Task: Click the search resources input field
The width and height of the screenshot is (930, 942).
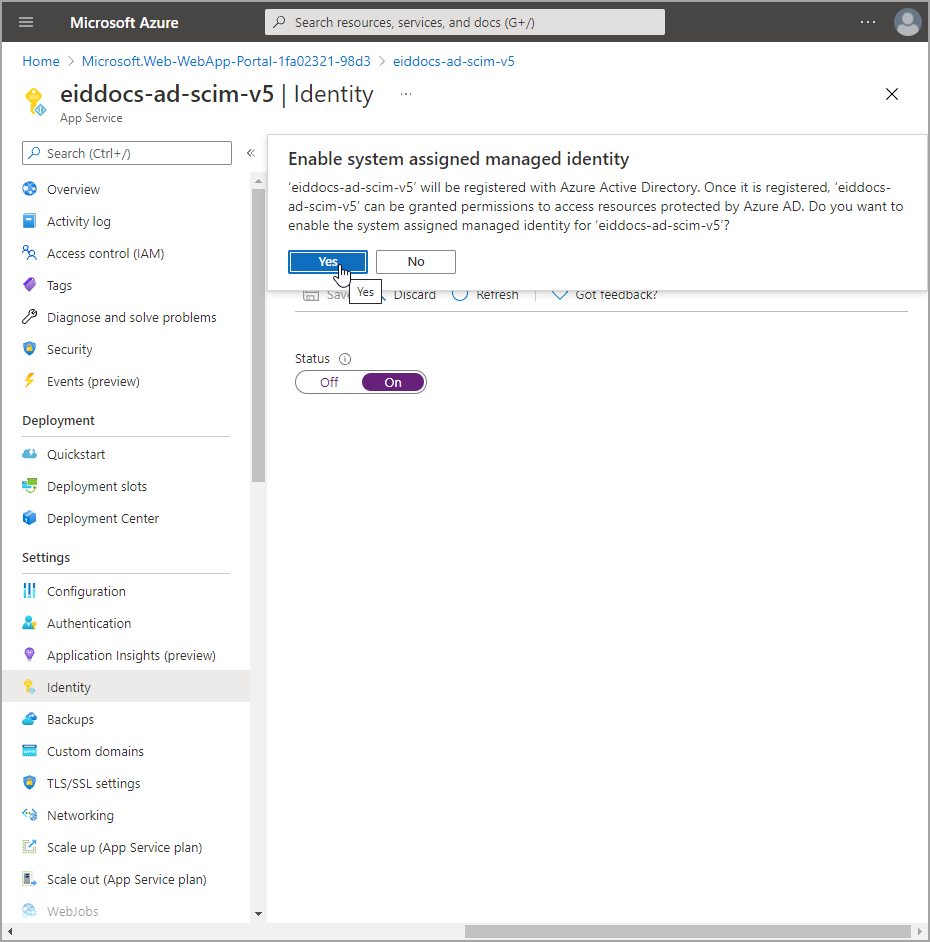Action: (x=465, y=22)
